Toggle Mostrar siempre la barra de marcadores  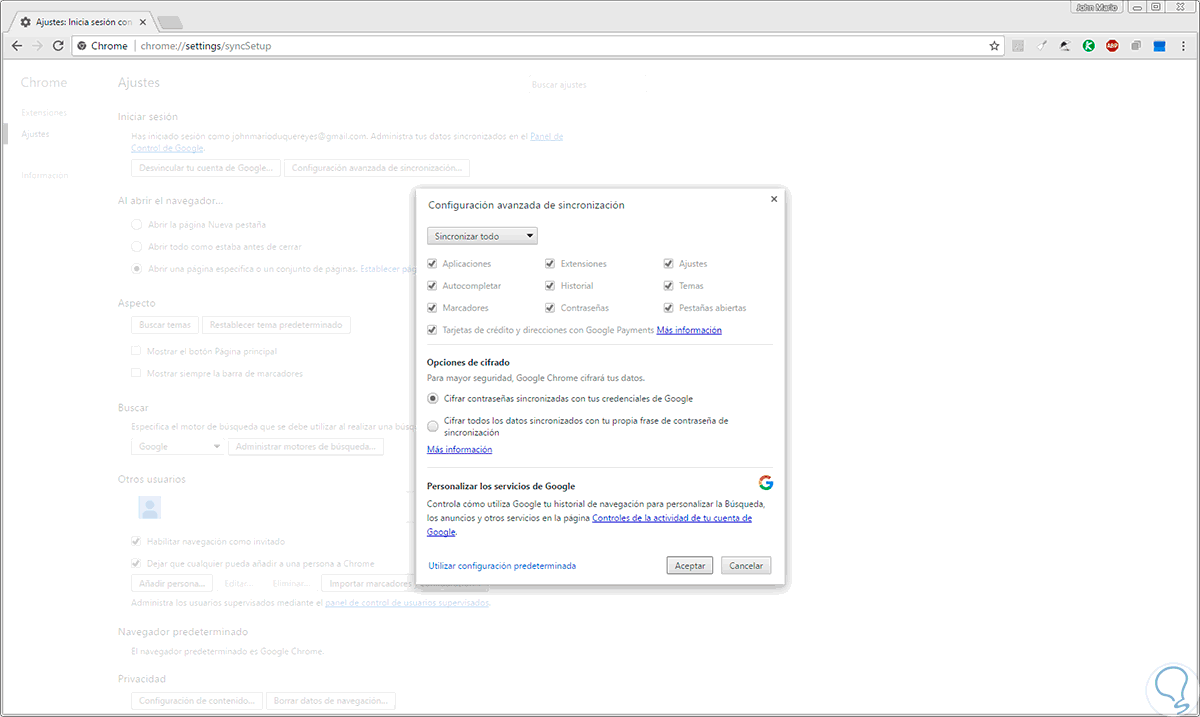137,374
